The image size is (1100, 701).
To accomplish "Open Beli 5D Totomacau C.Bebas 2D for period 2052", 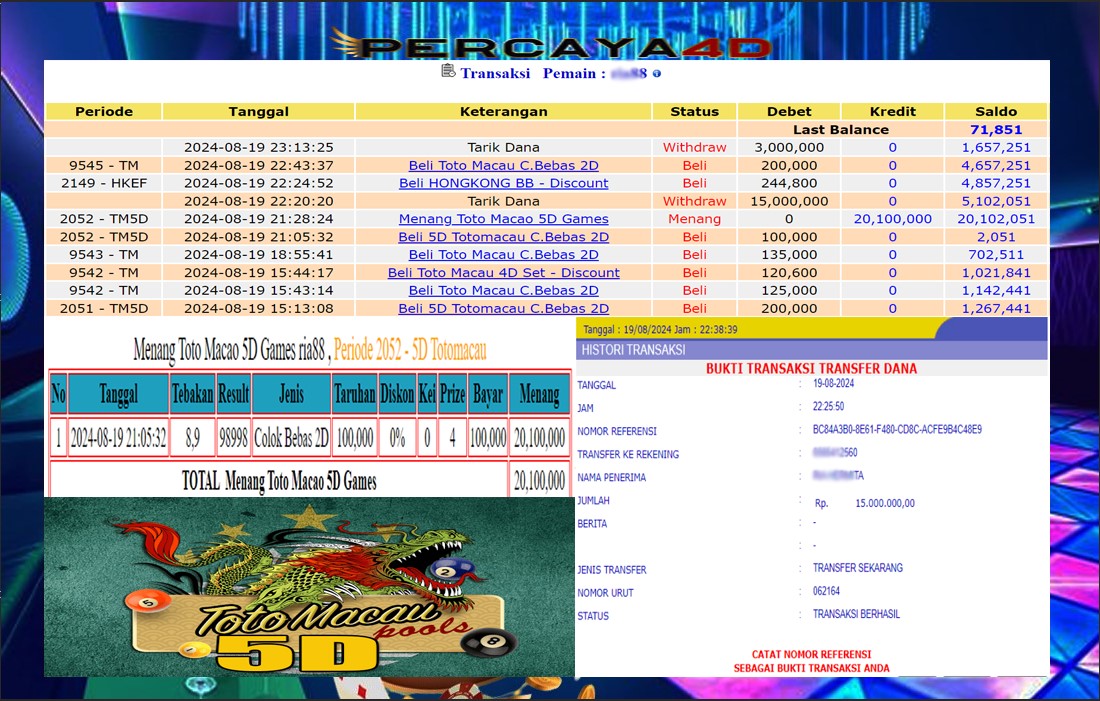I will 503,237.
